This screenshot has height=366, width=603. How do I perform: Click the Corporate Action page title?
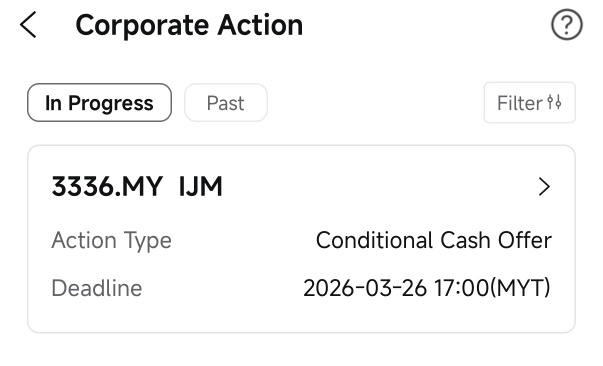click(189, 25)
